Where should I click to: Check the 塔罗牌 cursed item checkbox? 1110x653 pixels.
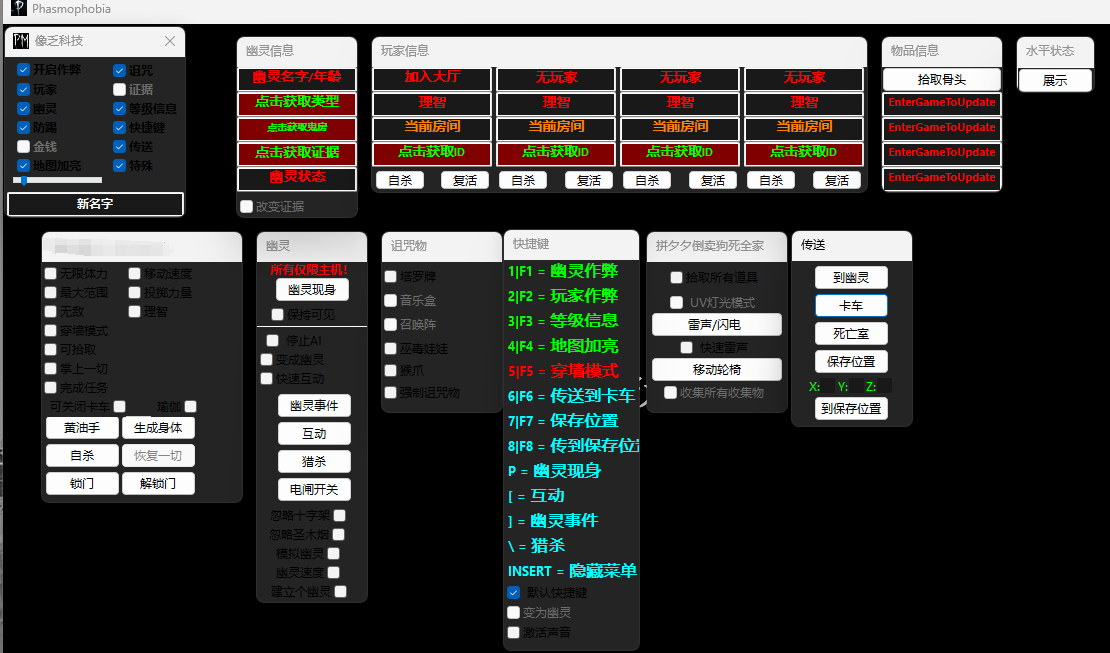click(x=390, y=276)
